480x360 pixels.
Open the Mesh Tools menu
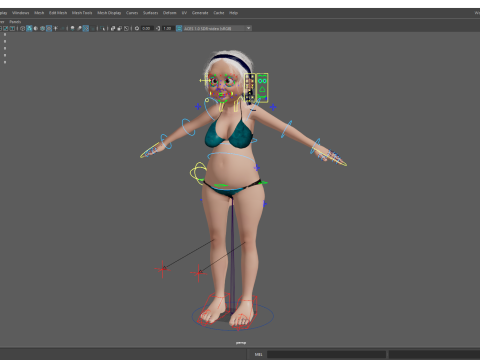click(x=82, y=13)
